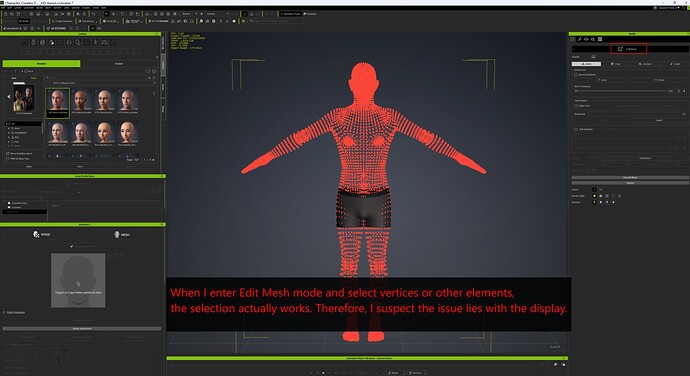Click the Open Project folder icon

12,14
